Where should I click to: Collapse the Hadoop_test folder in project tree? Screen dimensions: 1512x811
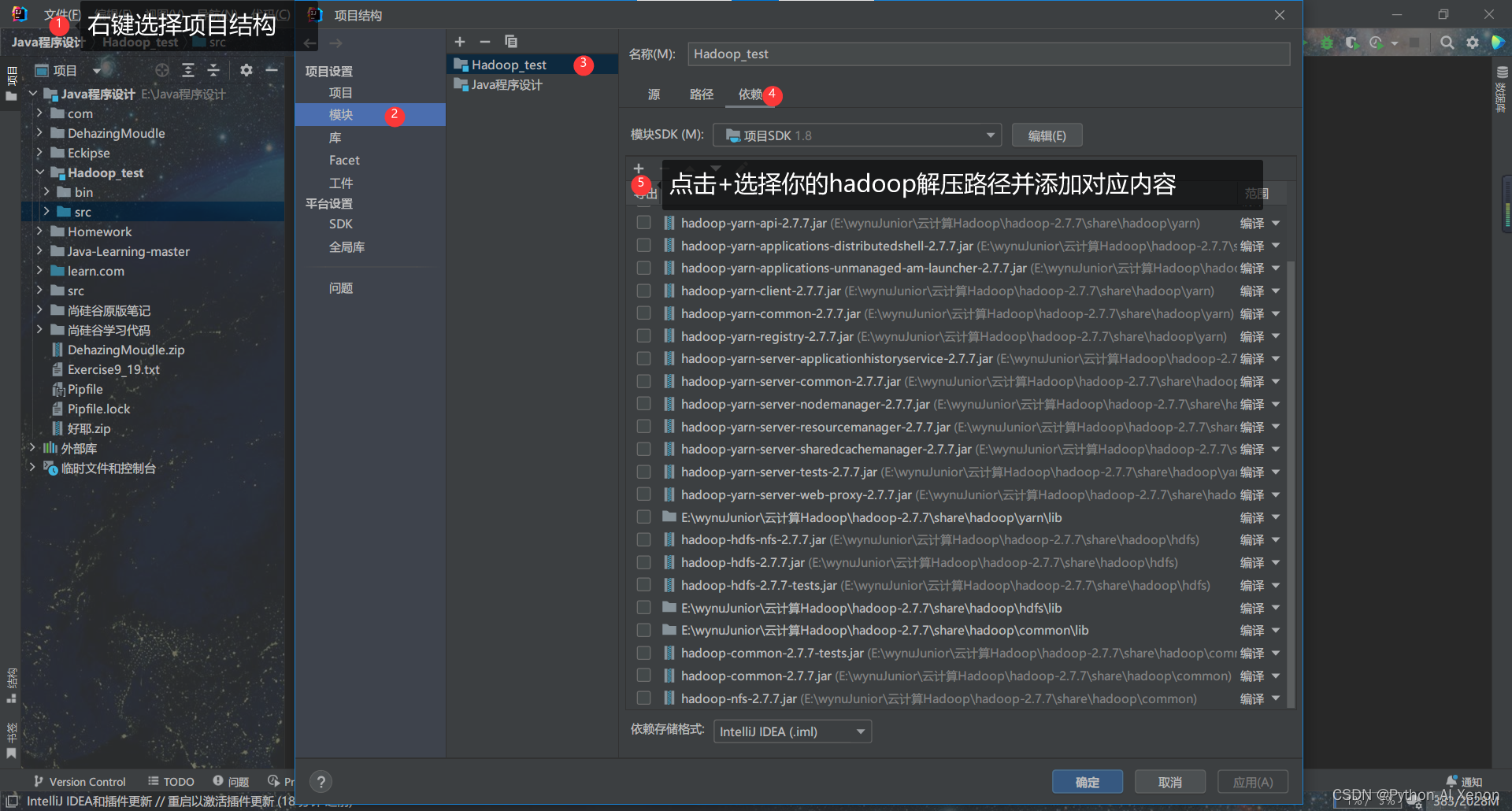tap(39, 172)
